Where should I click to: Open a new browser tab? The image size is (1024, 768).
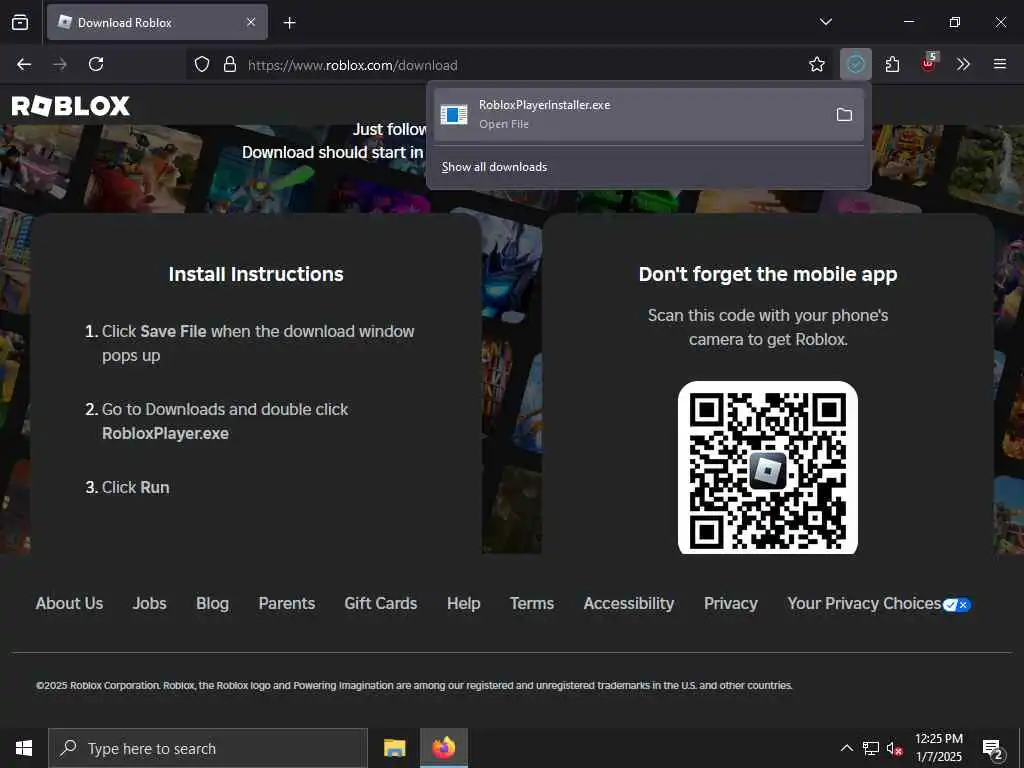[289, 23]
